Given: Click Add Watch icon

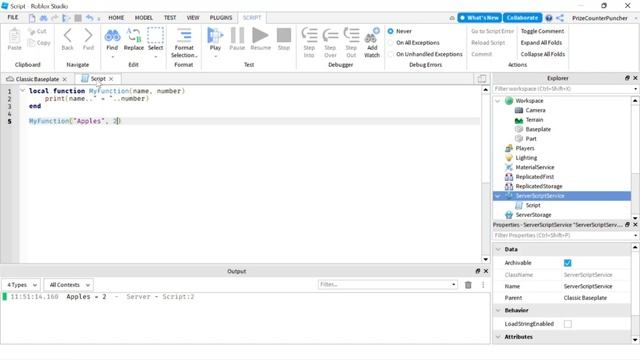Looking at the screenshot, I should click(x=372, y=36).
